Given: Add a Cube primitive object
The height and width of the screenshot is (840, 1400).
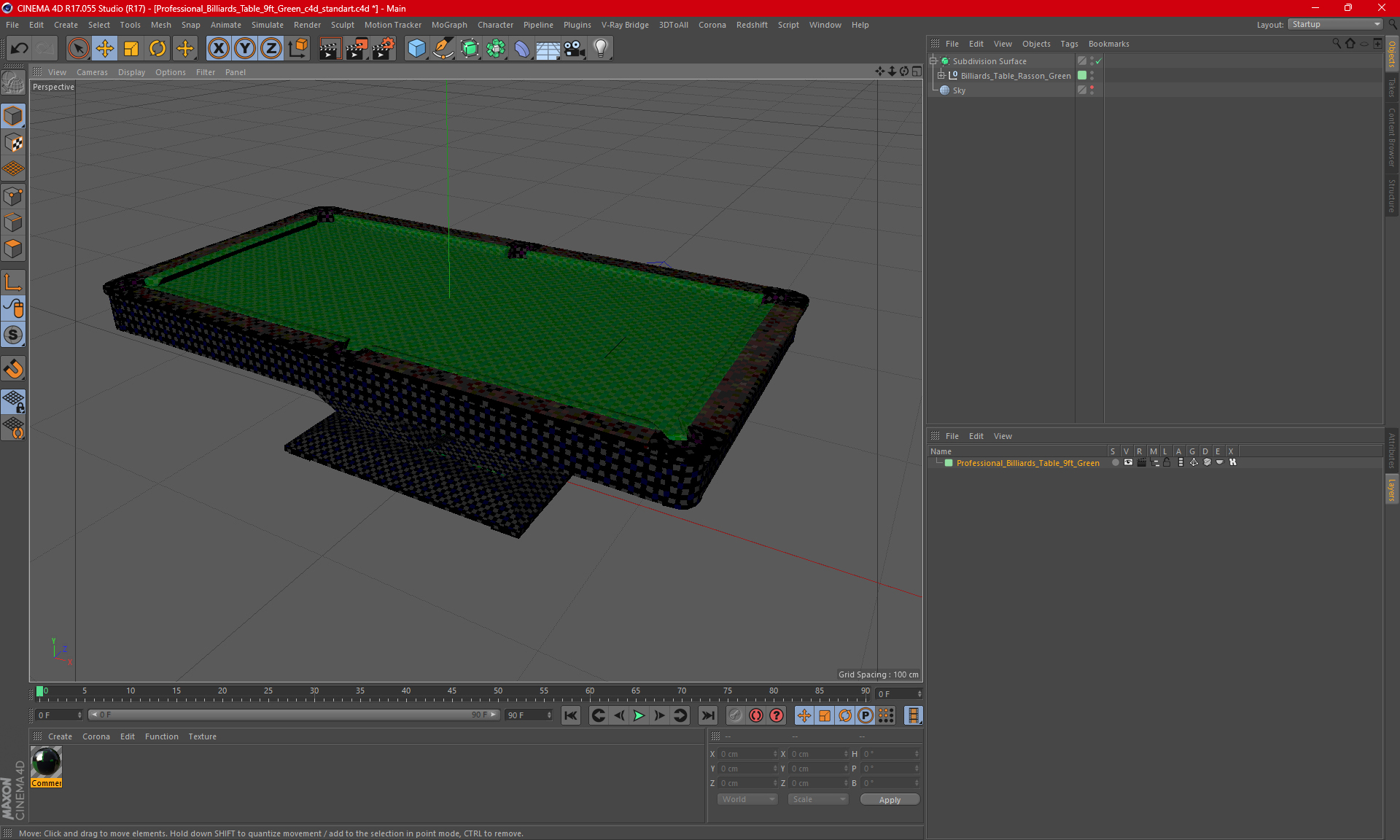Looking at the screenshot, I should point(416,49).
